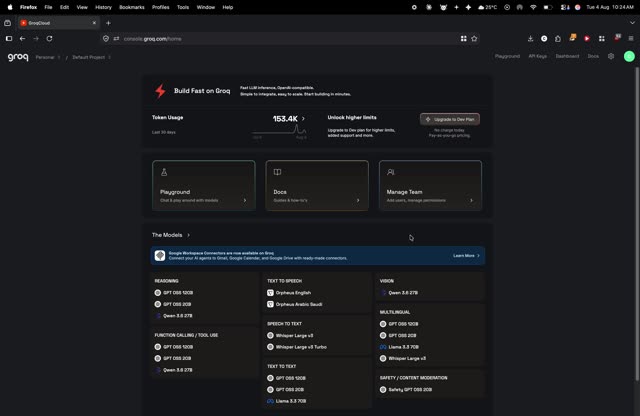Open the Wi-Fi status icon
This screenshot has height=416, width=640.
(x=533, y=7)
